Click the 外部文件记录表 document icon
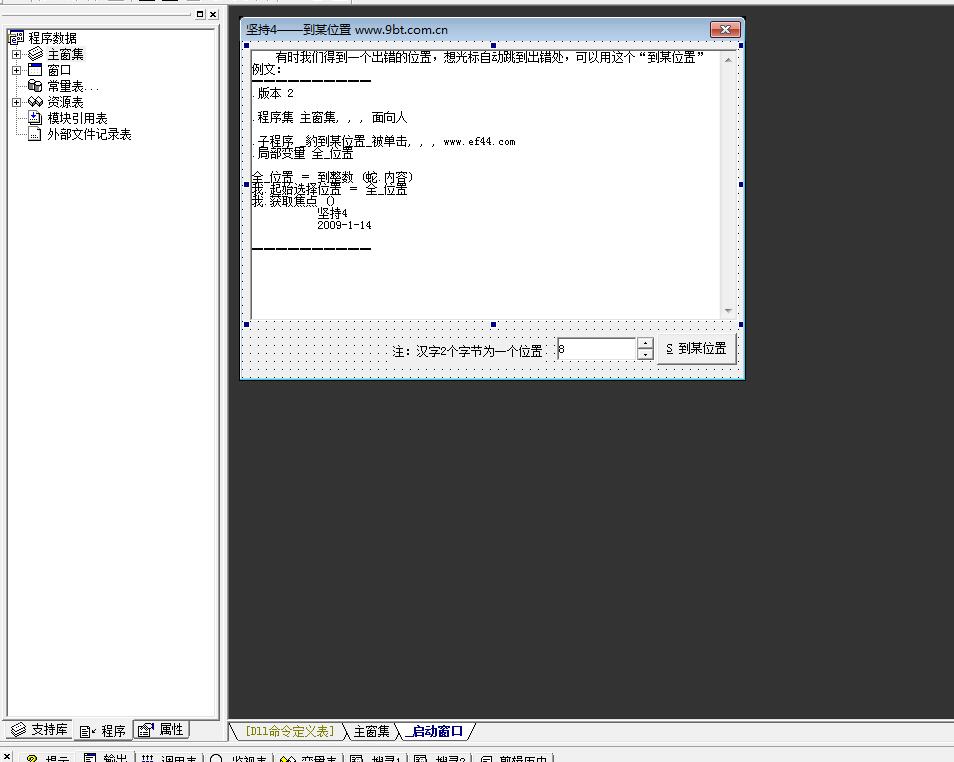Viewport: 954px width, 762px height. [35, 134]
